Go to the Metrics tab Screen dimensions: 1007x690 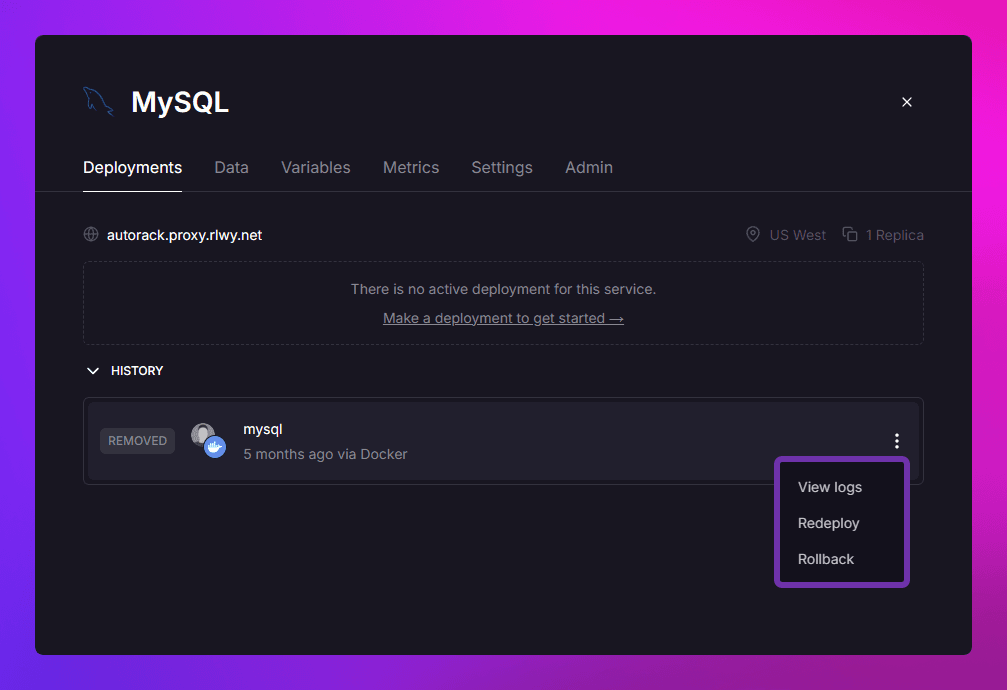point(411,168)
